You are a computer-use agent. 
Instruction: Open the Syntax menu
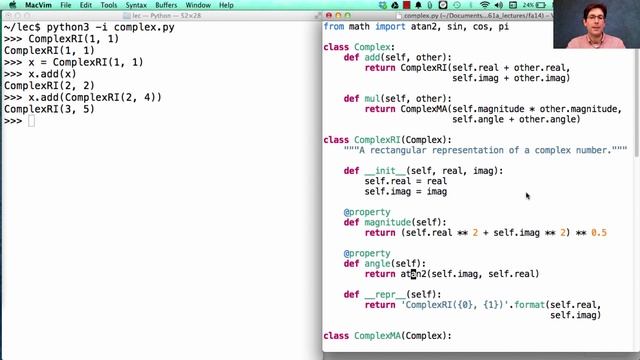coord(136,5)
